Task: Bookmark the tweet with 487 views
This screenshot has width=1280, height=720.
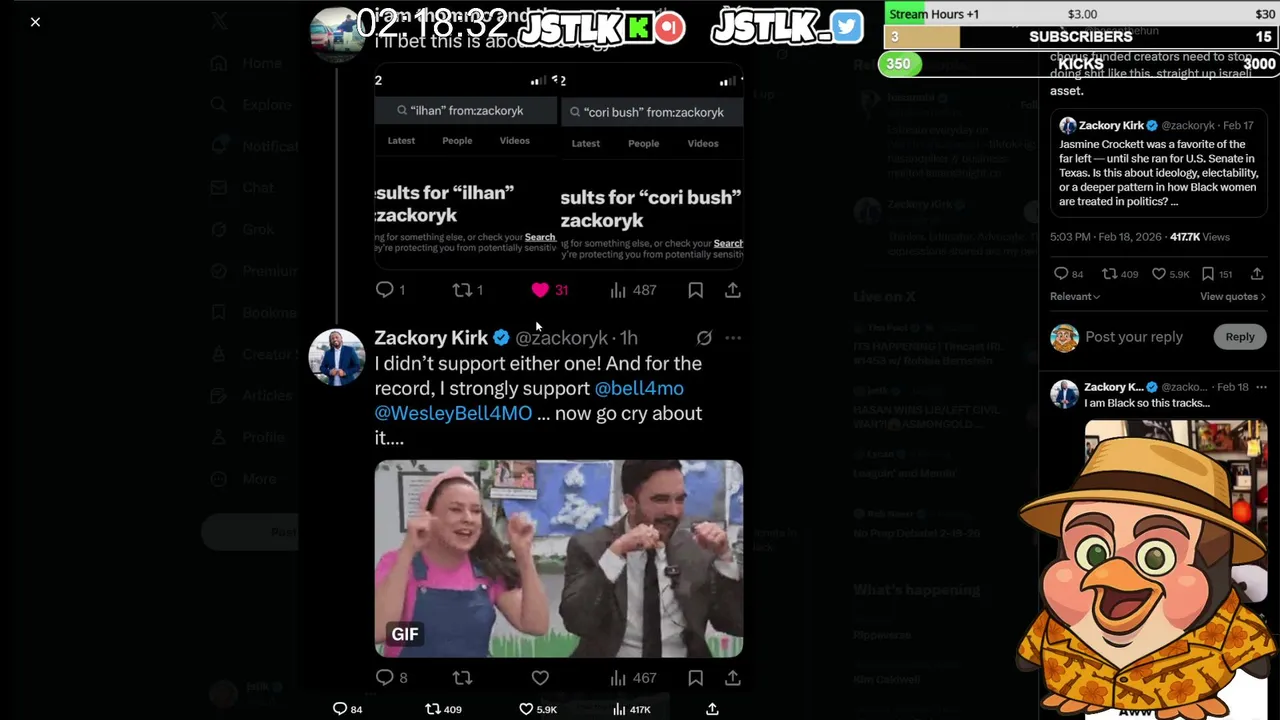Action: click(x=695, y=290)
